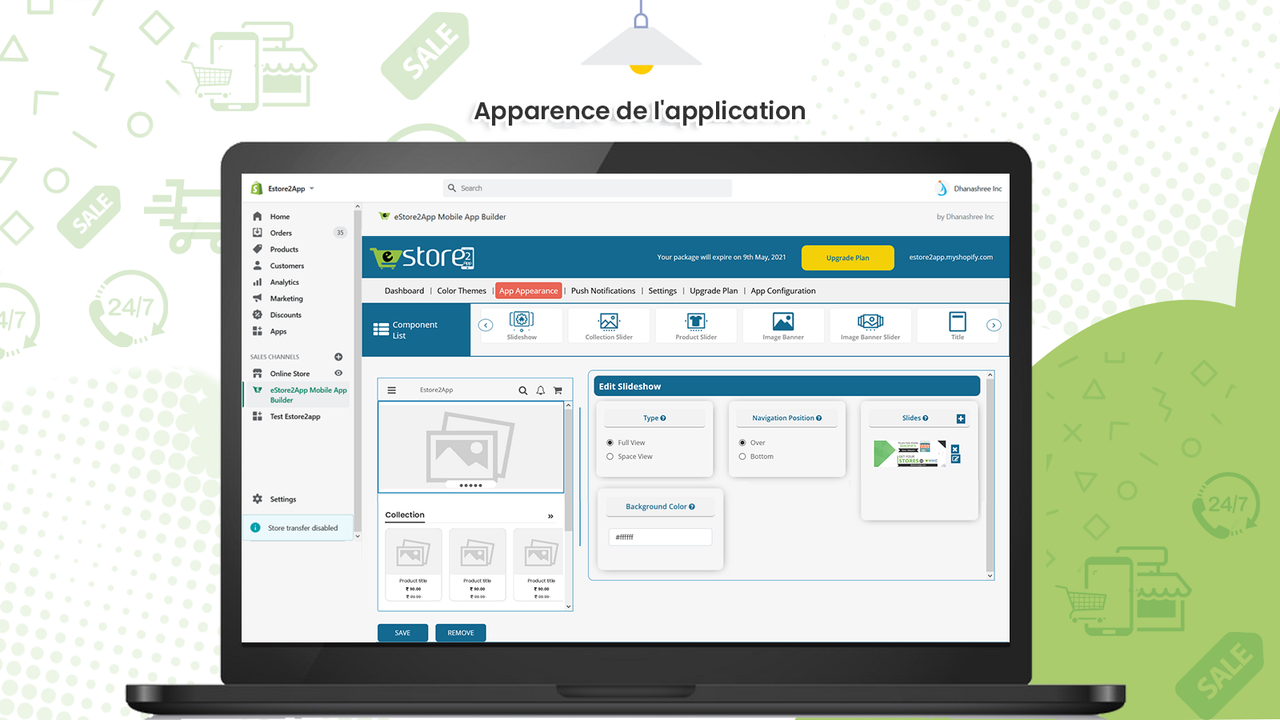Click the yellow Upgrade Plan button
This screenshot has width=1280, height=720.
coord(847,258)
